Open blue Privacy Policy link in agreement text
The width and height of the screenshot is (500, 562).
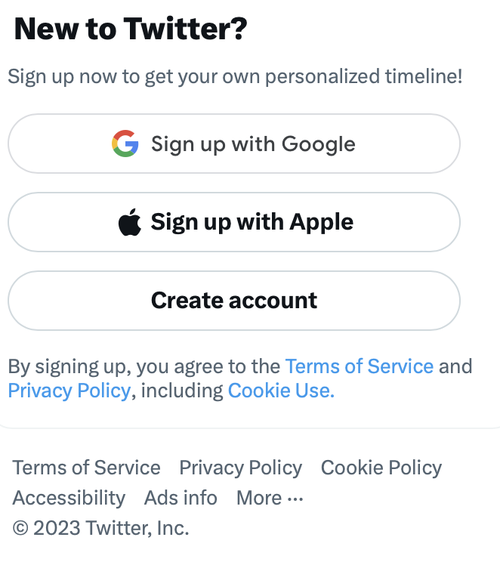(x=70, y=390)
